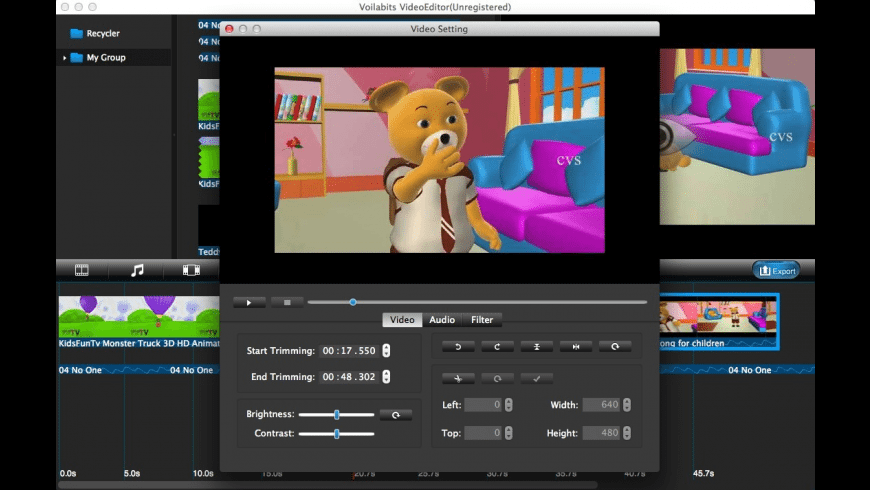Open the filmstrip transitions icon

pos(191,270)
